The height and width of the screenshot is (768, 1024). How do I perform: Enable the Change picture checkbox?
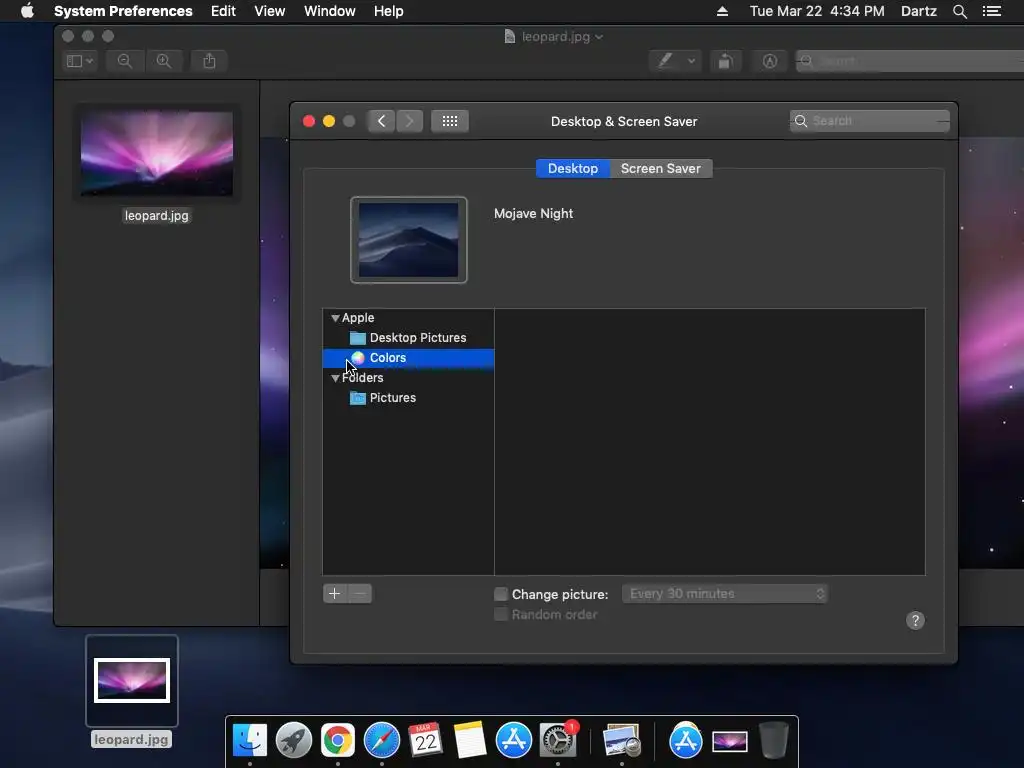click(x=501, y=594)
